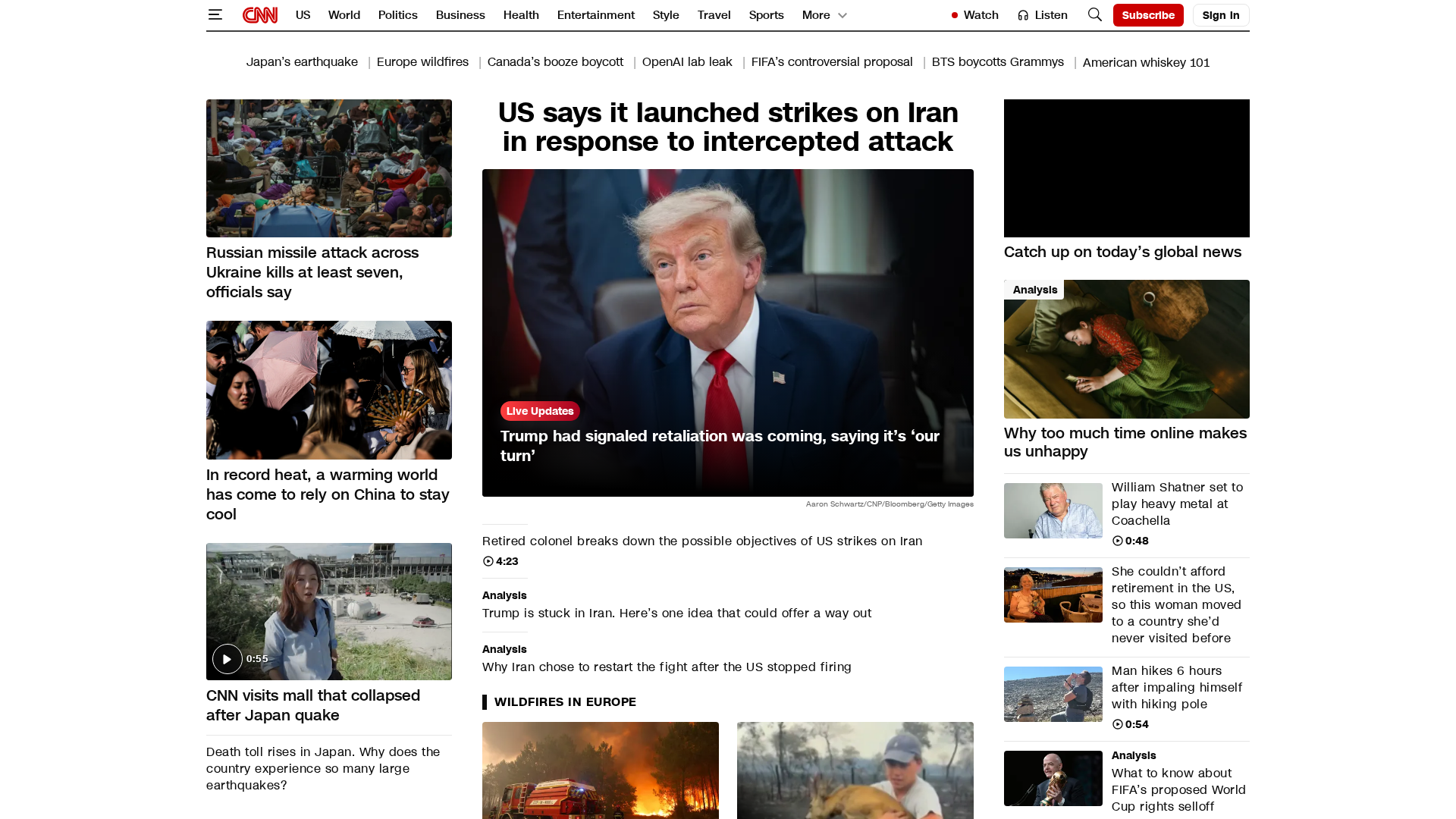The width and height of the screenshot is (1456, 819).
Task: Open Japan's earthquake topic link
Action: tap(302, 62)
